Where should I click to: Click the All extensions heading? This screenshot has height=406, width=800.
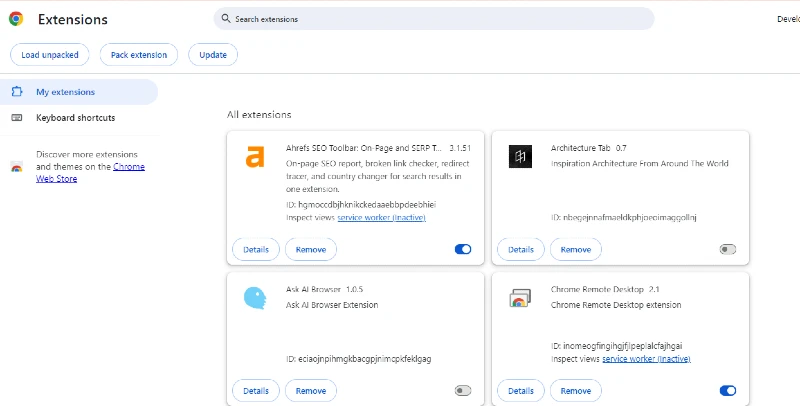click(x=259, y=115)
